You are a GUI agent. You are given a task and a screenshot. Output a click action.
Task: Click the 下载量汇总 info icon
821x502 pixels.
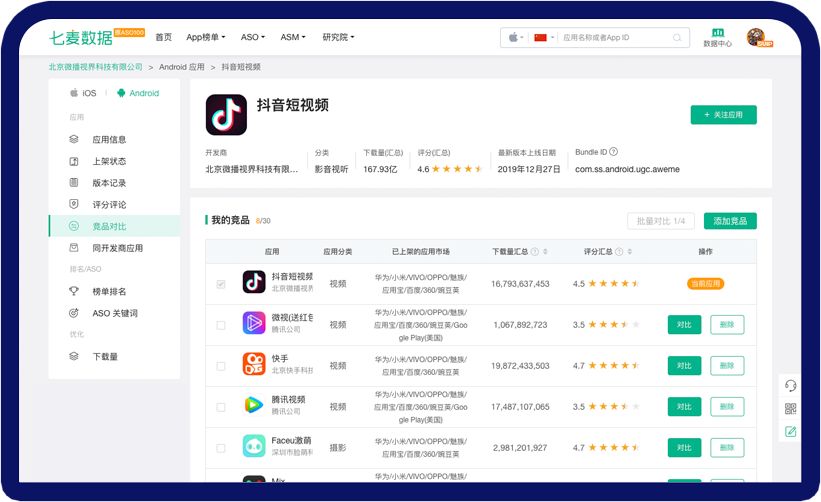click(x=535, y=252)
